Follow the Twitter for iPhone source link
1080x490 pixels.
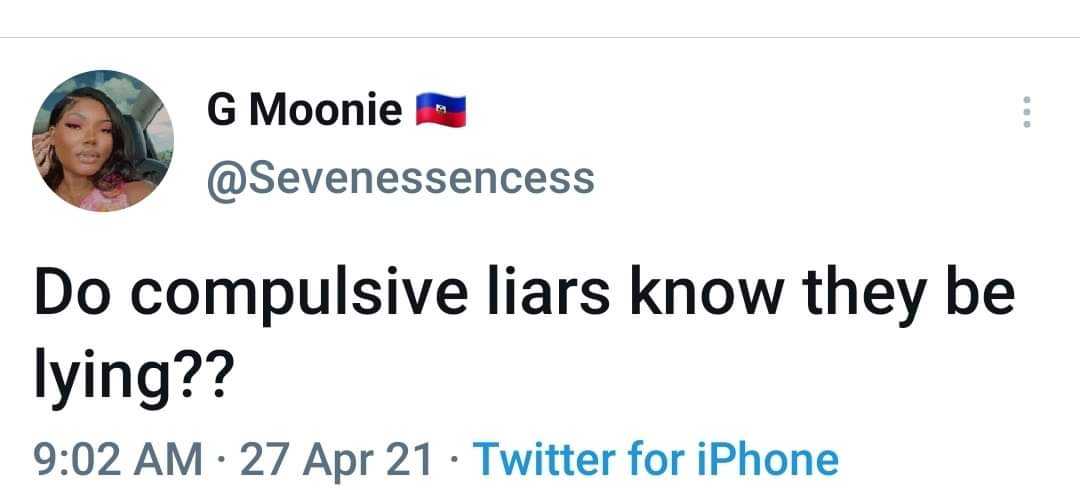tap(655, 460)
